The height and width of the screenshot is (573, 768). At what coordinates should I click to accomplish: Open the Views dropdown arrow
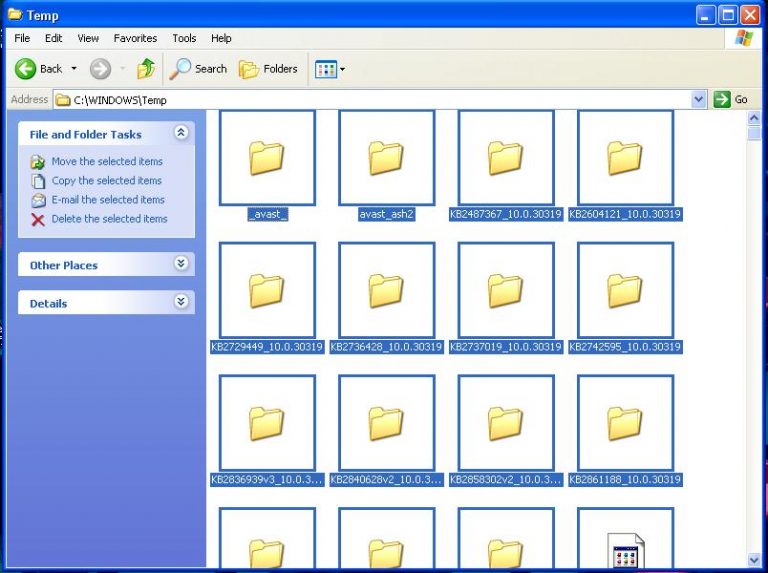[x=342, y=69]
